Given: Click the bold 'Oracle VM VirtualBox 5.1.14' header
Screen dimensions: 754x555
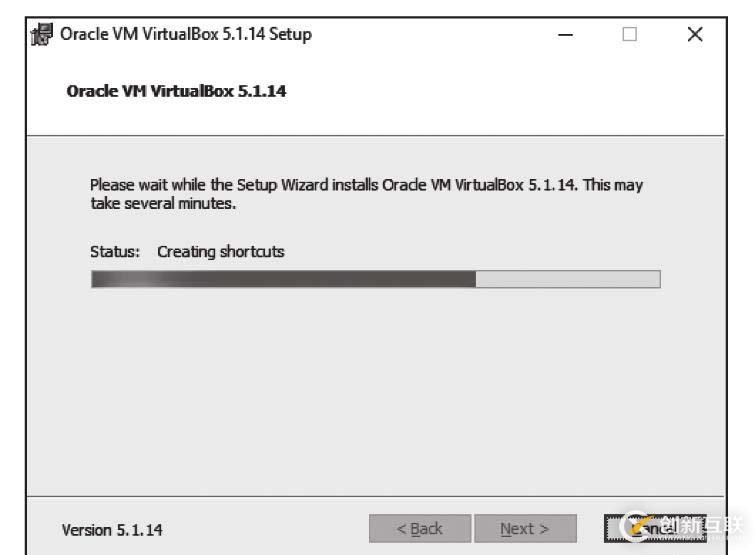Looking at the screenshot, I should (x=176, y=91).
